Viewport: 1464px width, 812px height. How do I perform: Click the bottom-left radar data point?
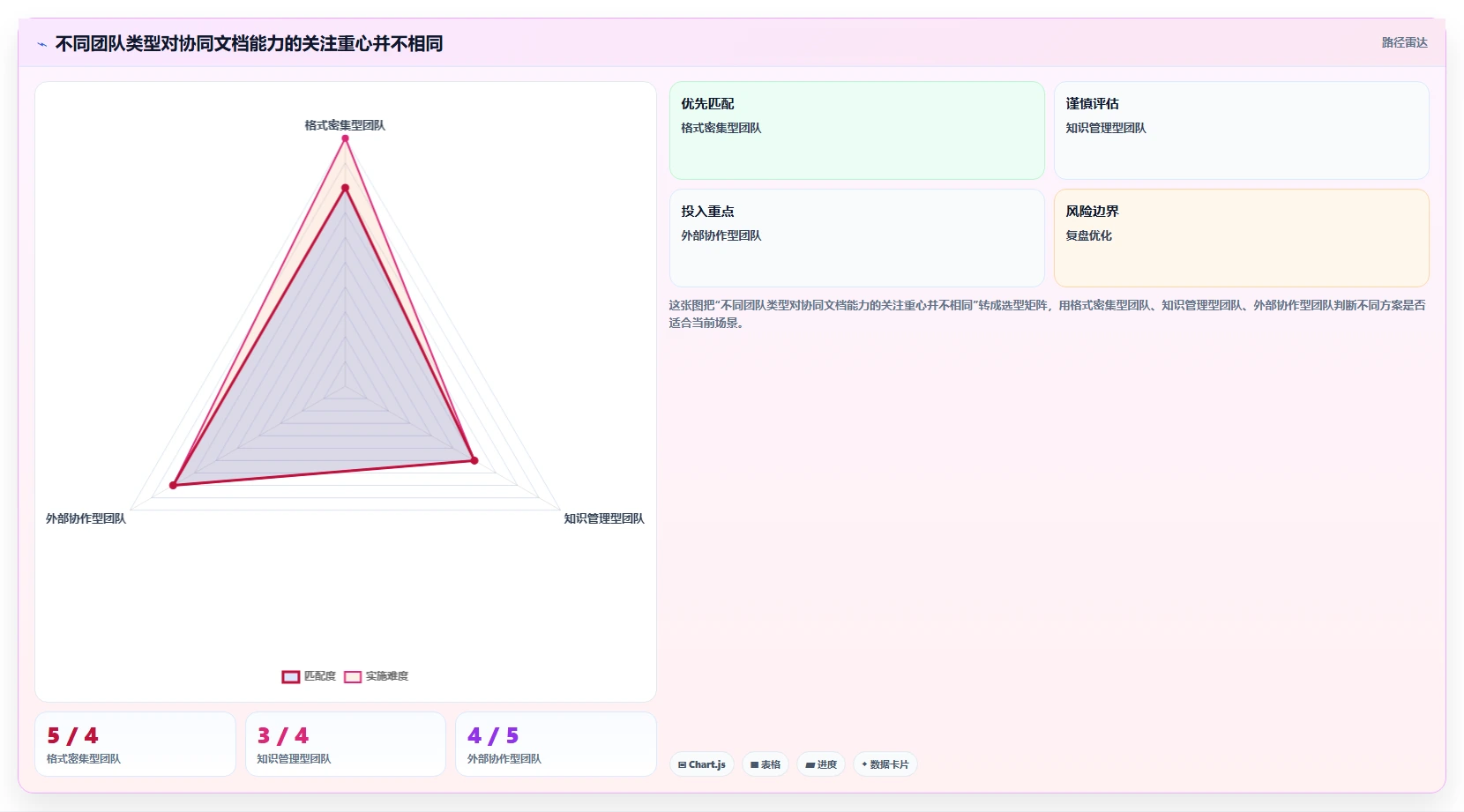pos(174,485)
